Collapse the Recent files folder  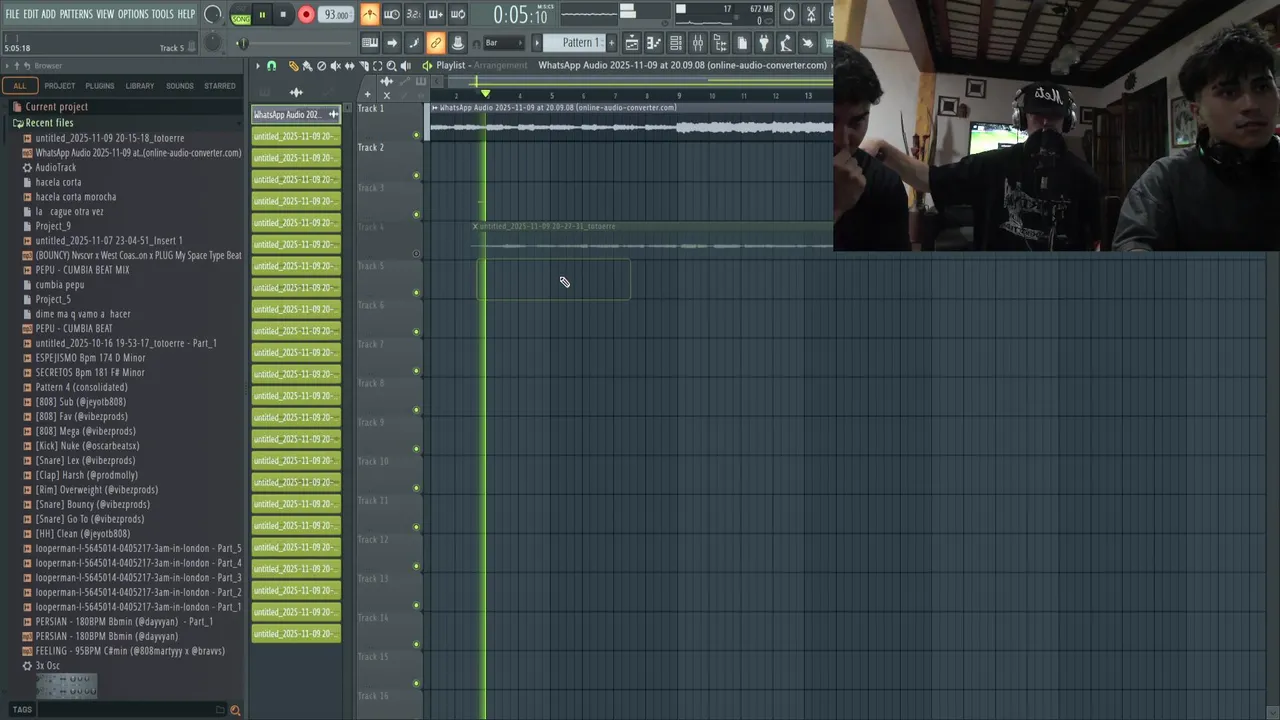coord(49,122)
